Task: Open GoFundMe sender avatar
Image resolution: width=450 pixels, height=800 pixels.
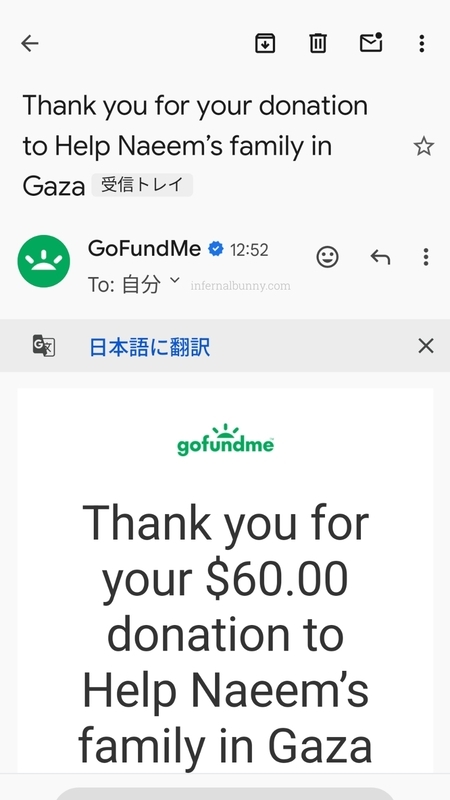Action: click(43, 261)
